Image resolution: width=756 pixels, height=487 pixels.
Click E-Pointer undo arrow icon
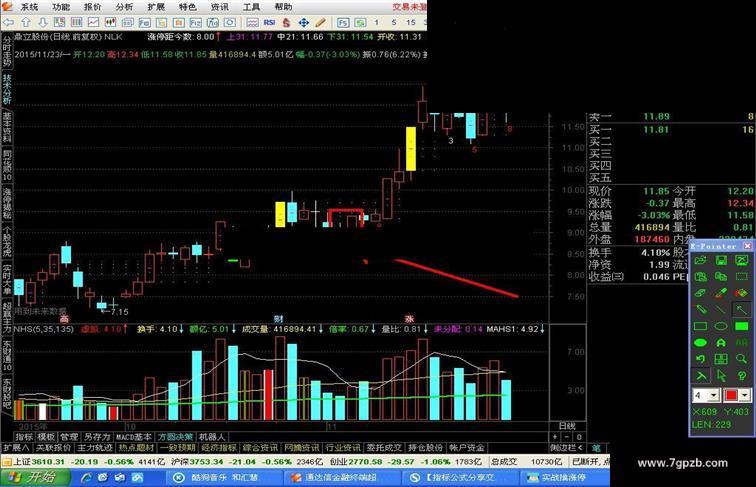click(x=701, y=359)
